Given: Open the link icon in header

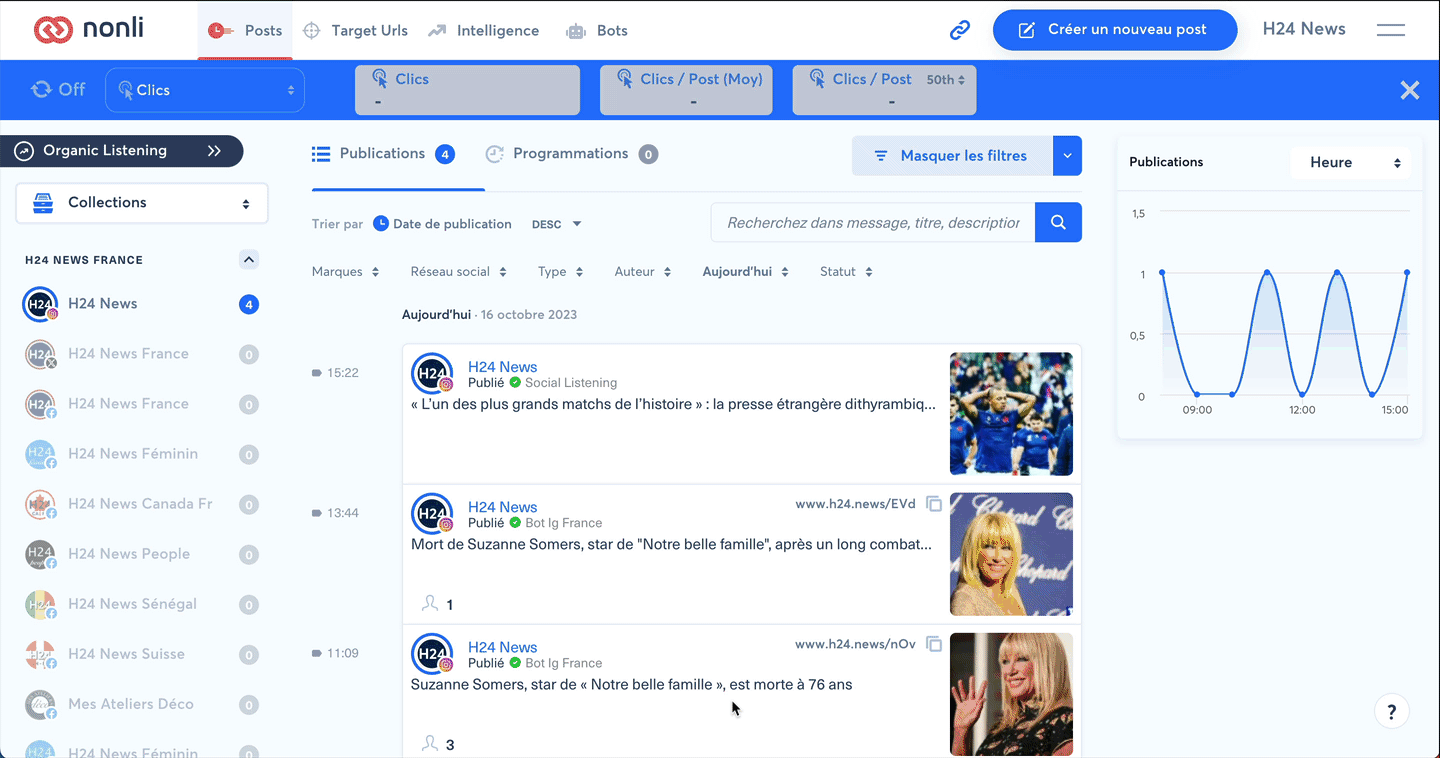Looking at the screenshot, I should (x=960, y=30).
